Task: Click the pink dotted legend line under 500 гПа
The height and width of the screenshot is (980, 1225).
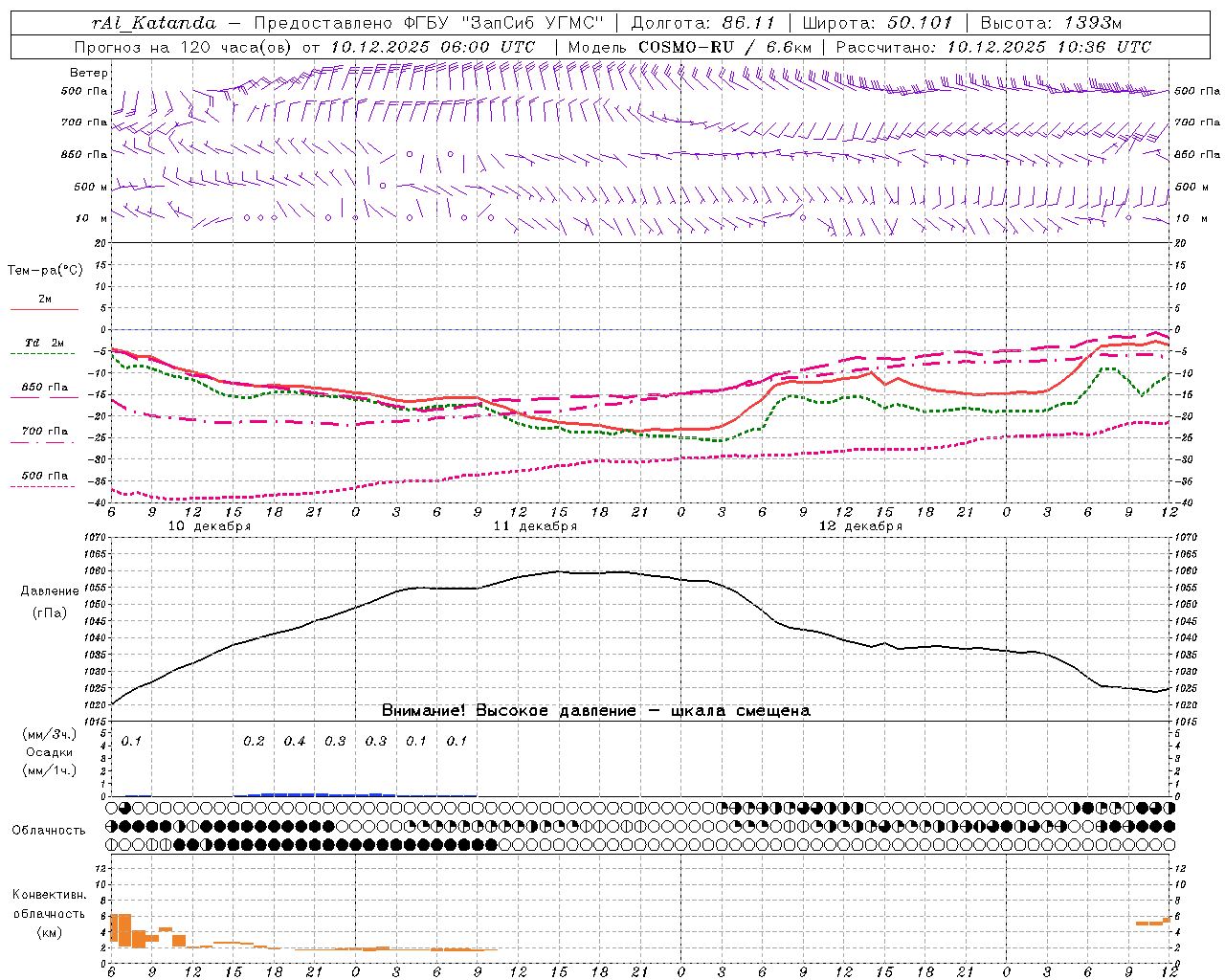Action: click(43, 486)
